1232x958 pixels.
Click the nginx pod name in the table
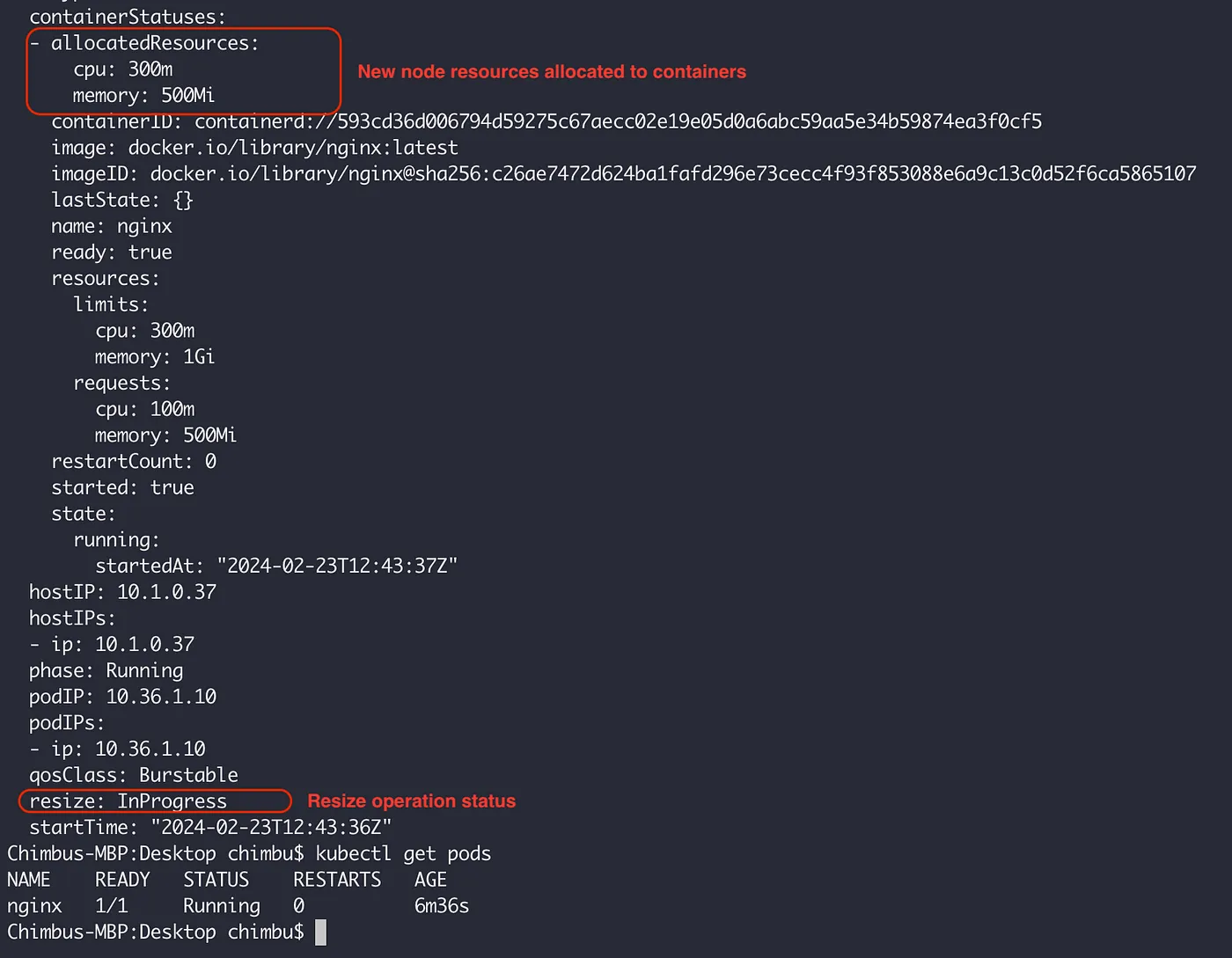click(x=34, y=906)
